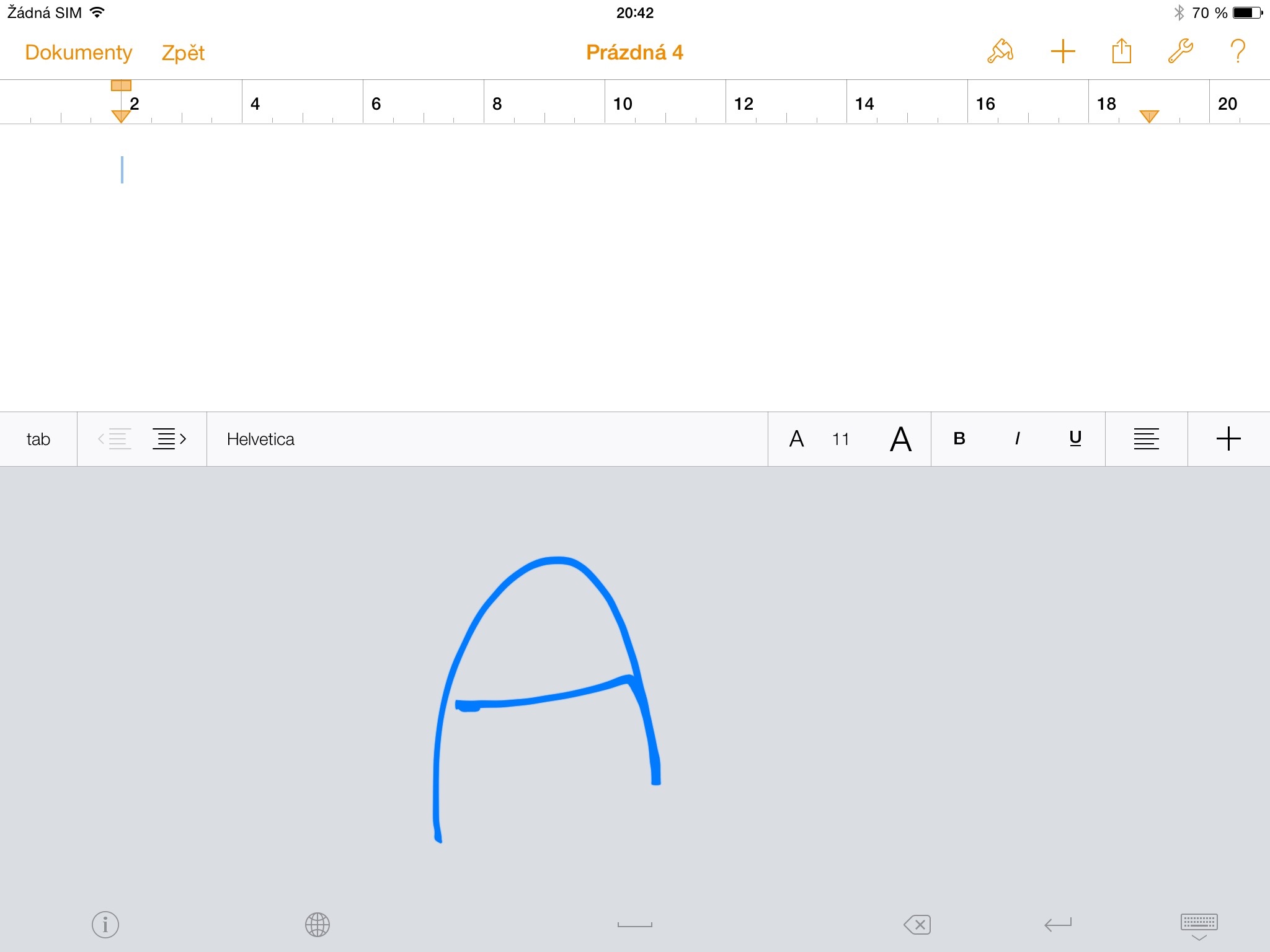Viewport: 1270px width, 952px height.
Task: Open the text alignment options
Action: 1146,439
